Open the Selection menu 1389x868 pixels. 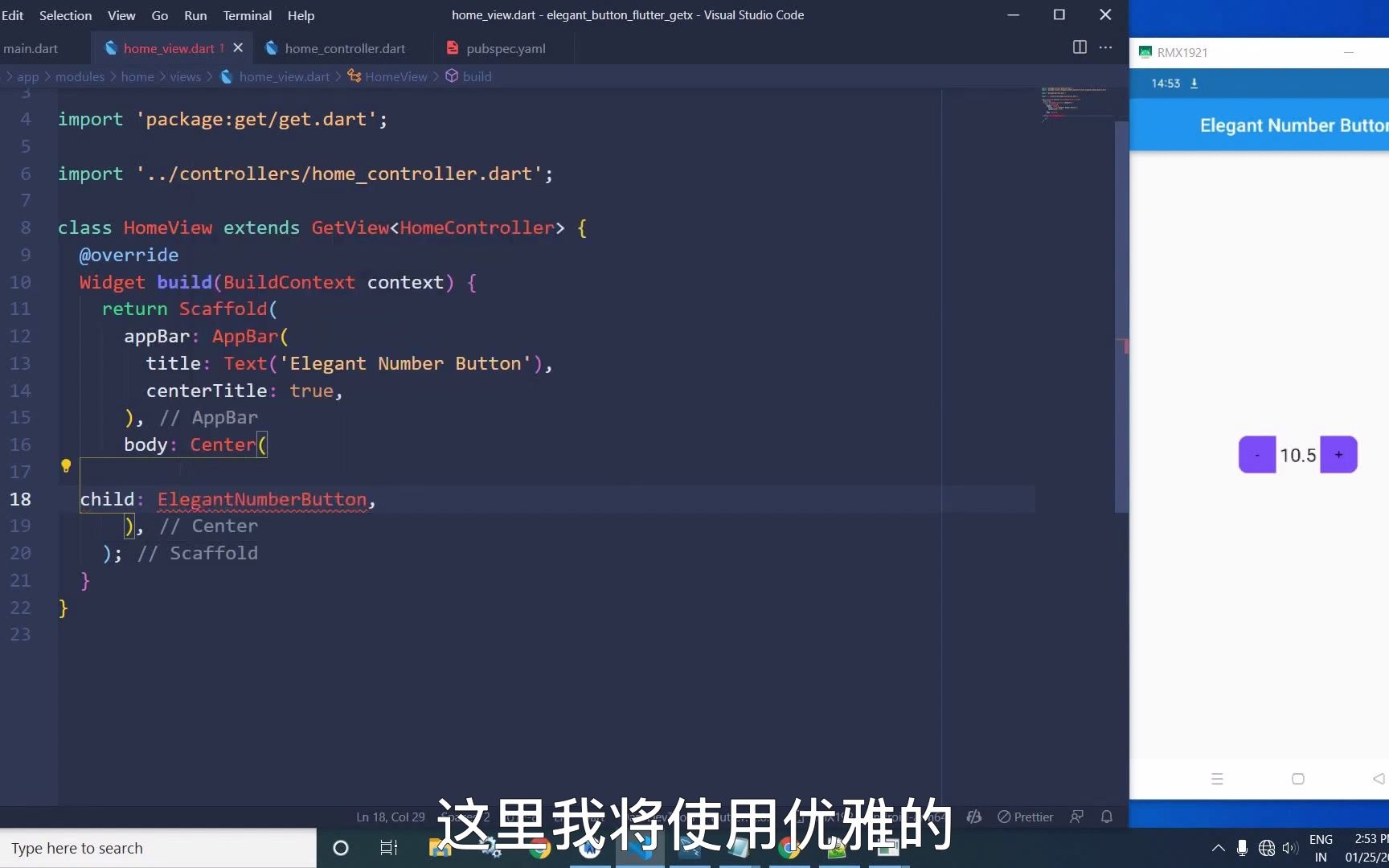(65, 15)
